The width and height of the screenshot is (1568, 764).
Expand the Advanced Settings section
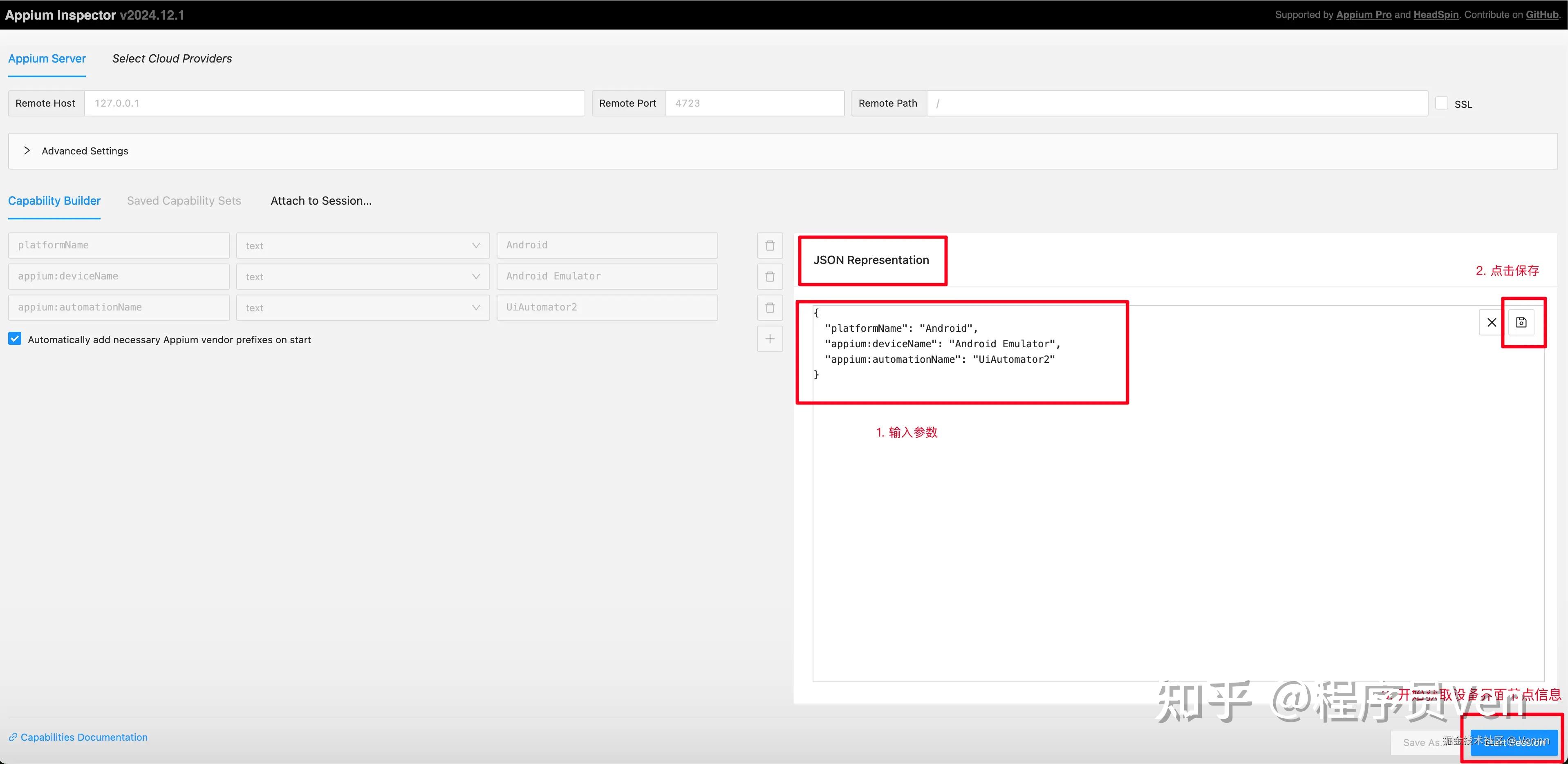coord(85,151)
